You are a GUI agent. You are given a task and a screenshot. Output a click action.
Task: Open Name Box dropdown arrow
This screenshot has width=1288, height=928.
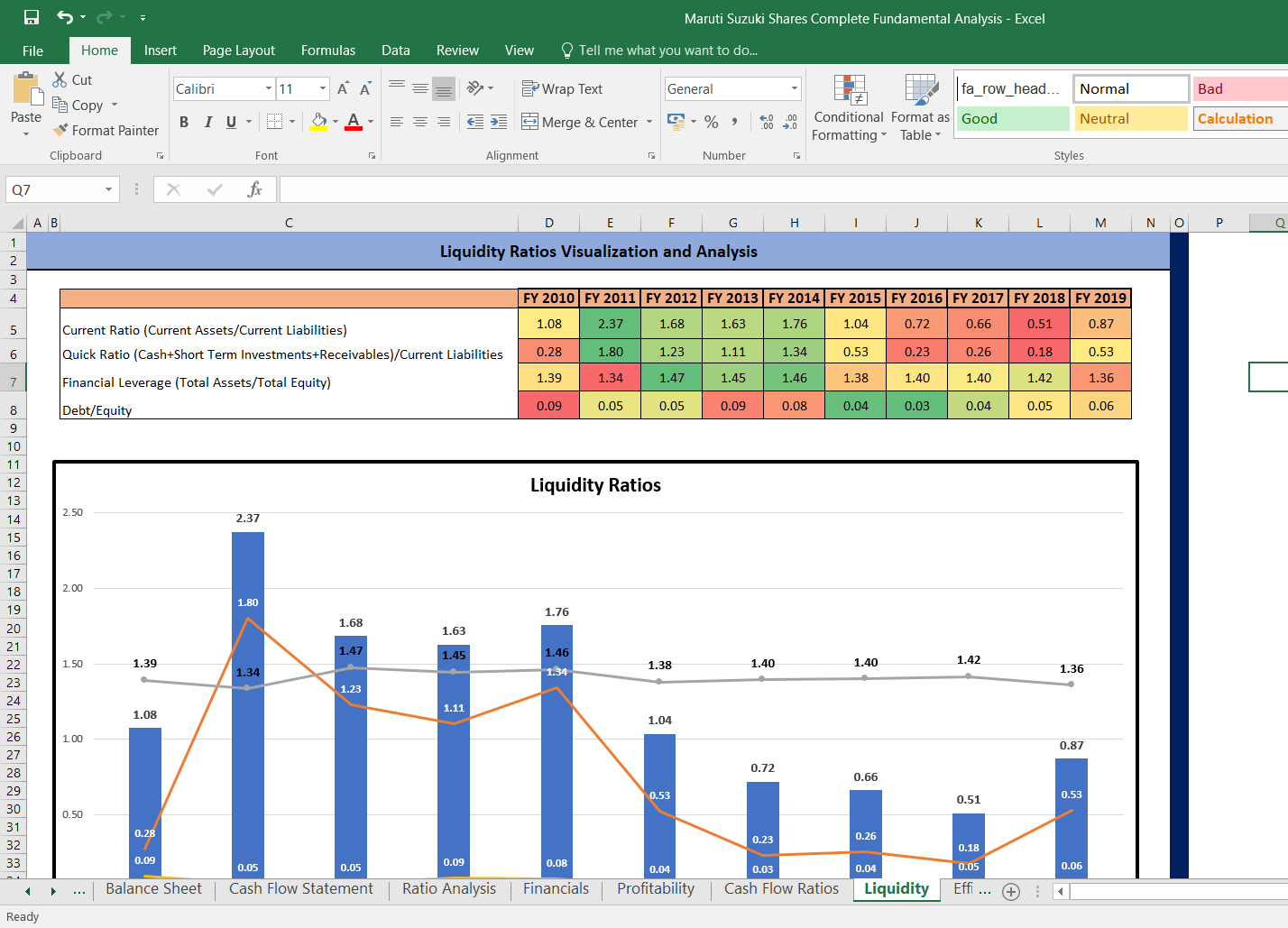point(108,189)
